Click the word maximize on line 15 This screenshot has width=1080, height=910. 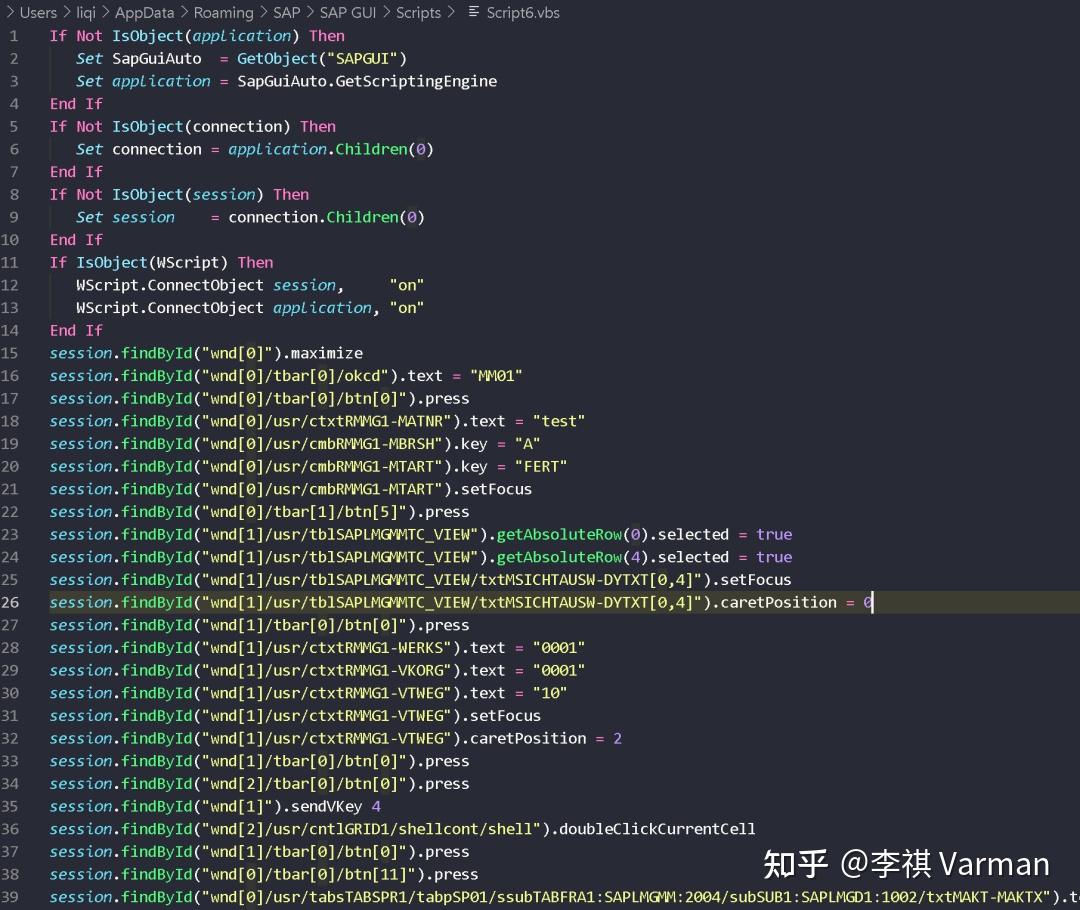330,353
